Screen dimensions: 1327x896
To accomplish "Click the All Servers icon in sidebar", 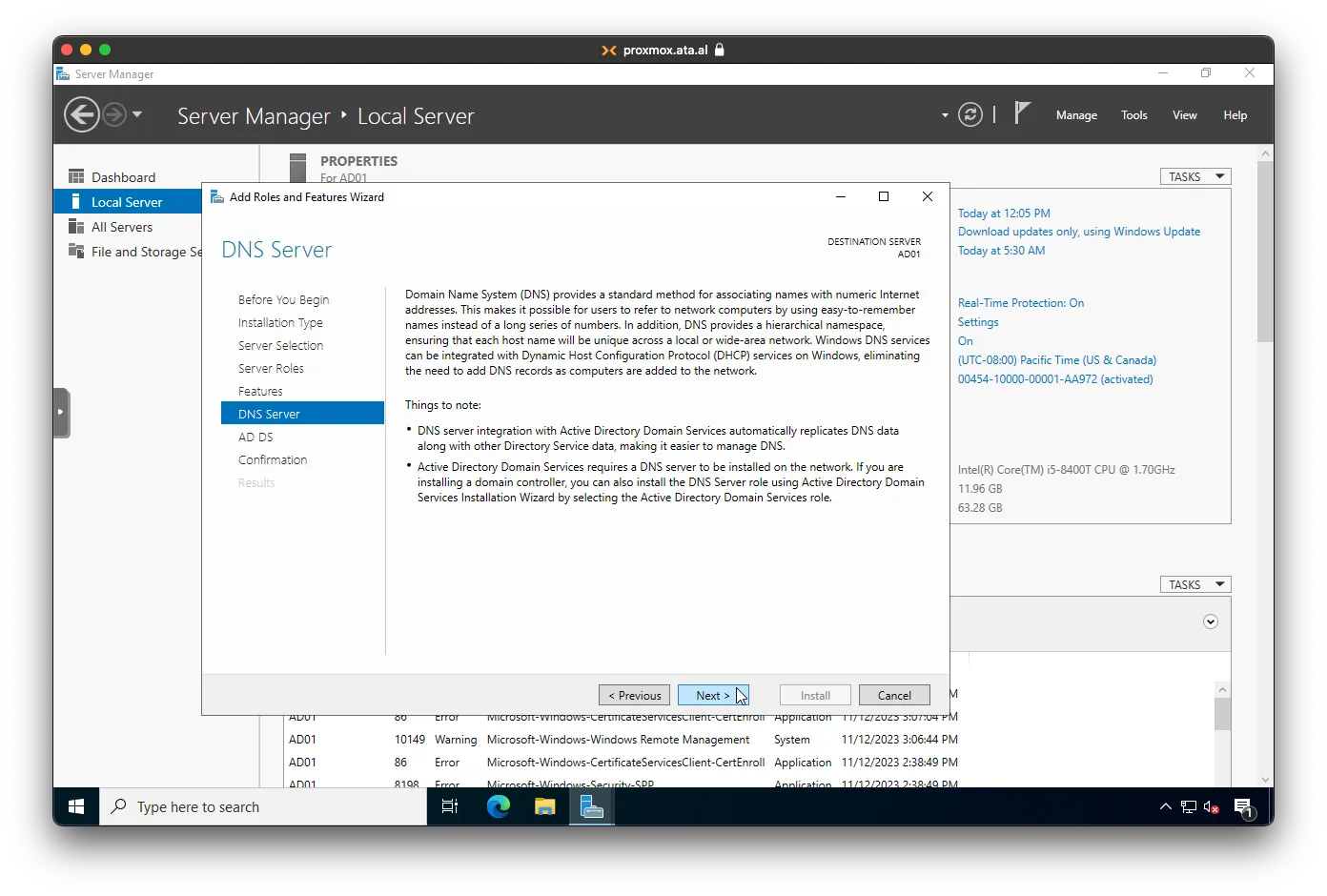I will point(76,226).
